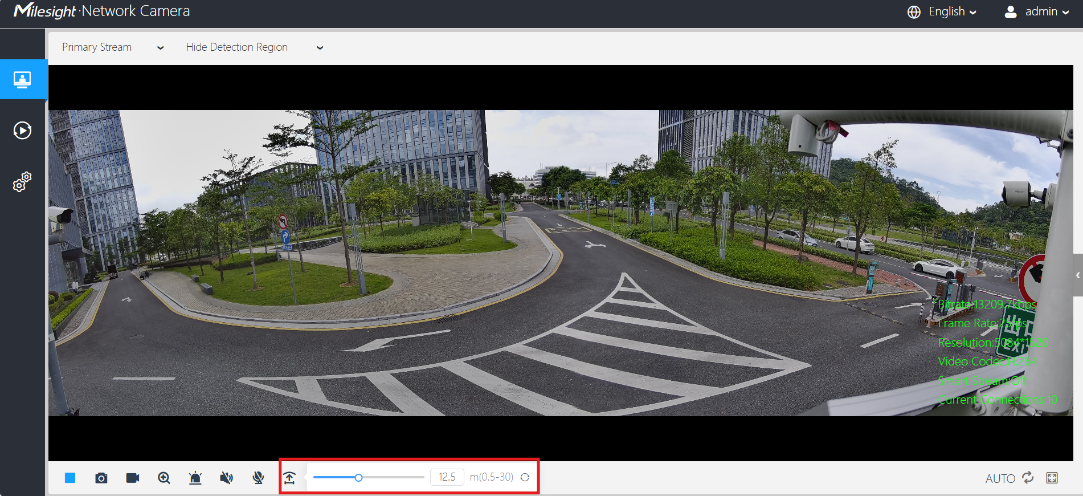Open the Playback sidebar section
Image resolution: width=1083 pixels, height=496 pixels.
[23, 130]
